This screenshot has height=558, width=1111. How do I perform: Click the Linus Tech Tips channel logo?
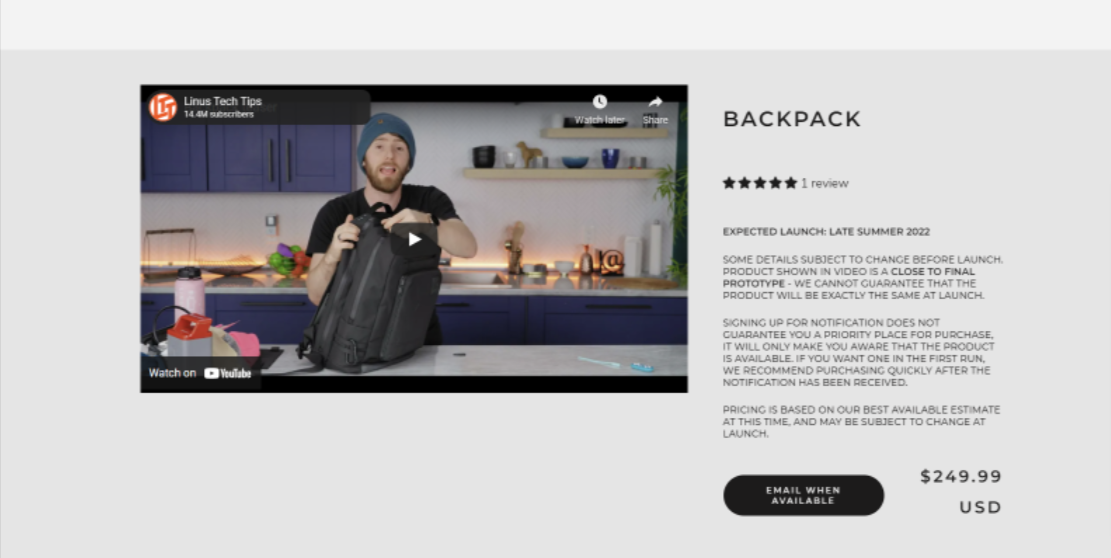pyautogui.click(x=162, y=107)
